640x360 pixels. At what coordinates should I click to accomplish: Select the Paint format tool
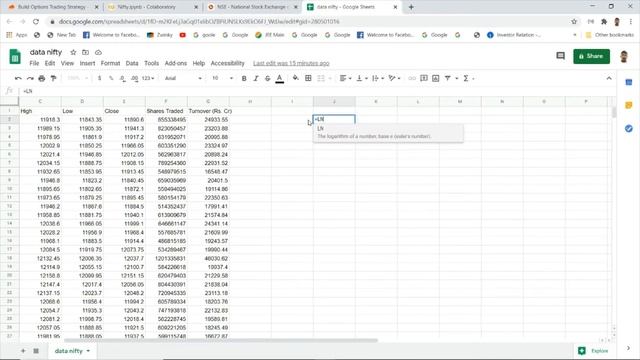pos(53,78)
